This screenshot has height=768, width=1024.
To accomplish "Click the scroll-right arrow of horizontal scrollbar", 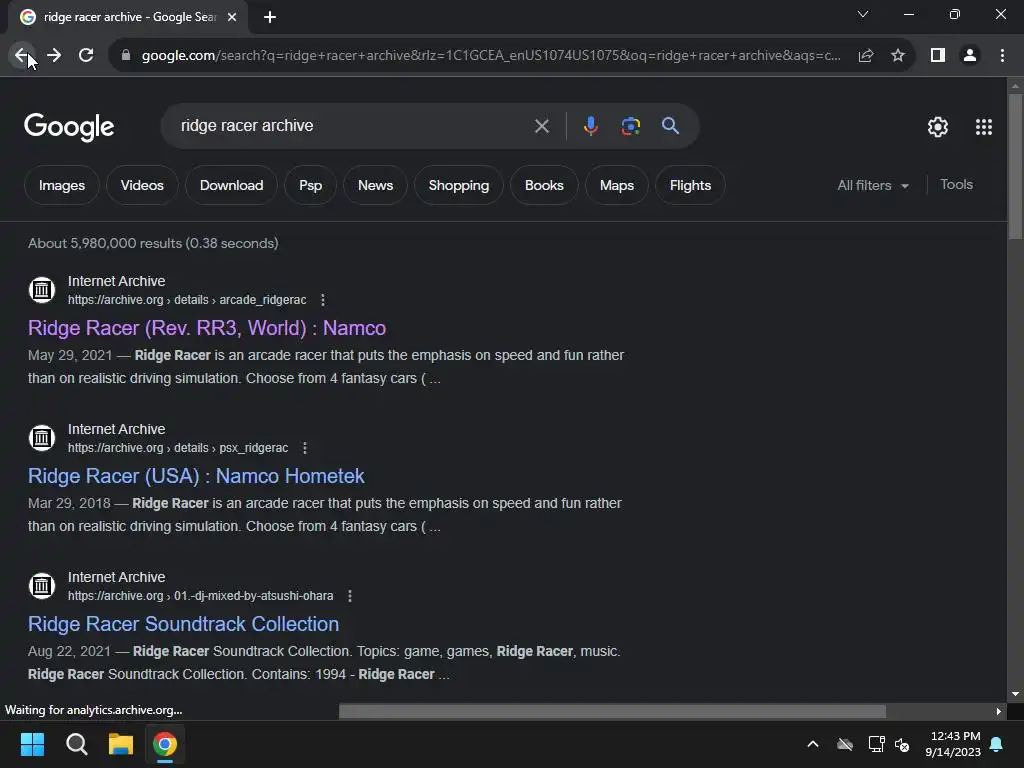I will [x=998, y=711].
